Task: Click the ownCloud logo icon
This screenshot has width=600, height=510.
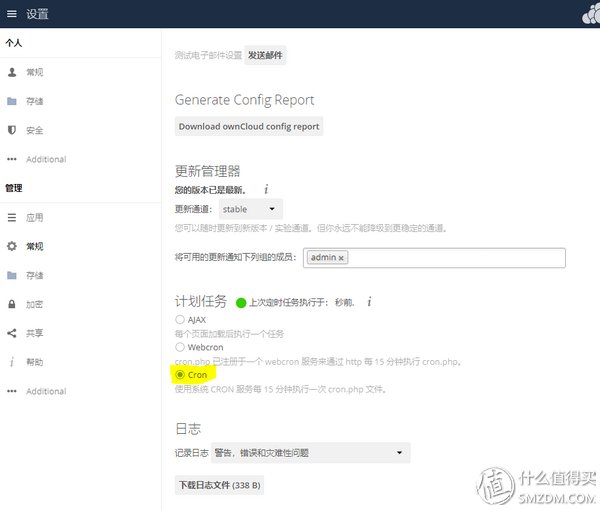Action: pos(591,16)
